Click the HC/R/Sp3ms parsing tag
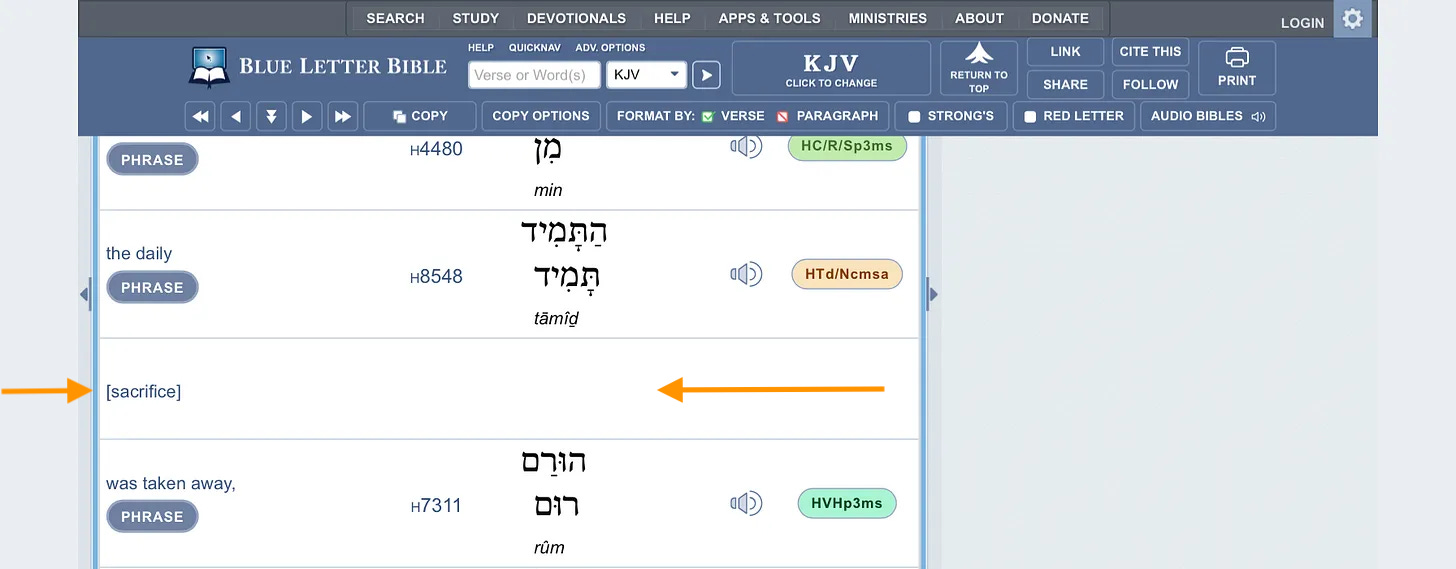The image size is (1456, 569). [847, 146]
